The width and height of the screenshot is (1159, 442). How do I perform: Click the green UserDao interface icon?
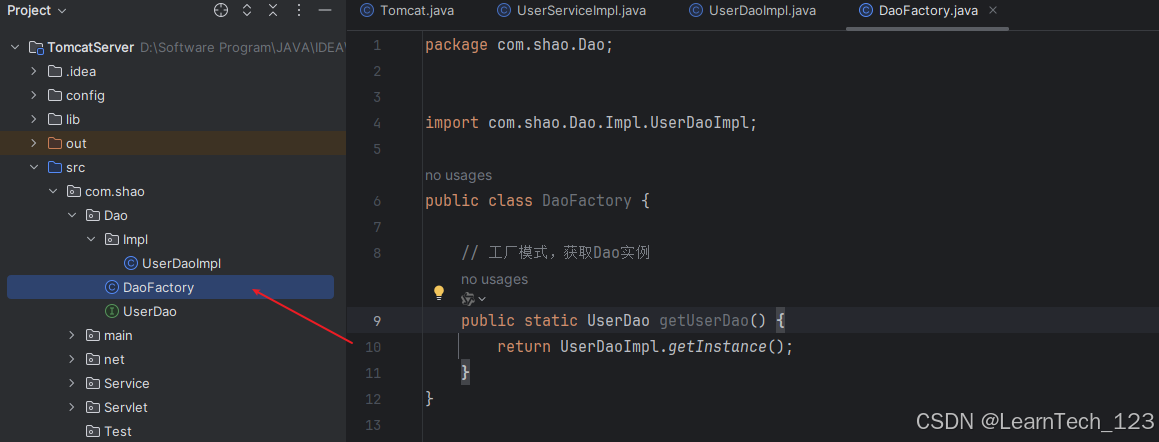pyautogui.click(x=112, y=311)
